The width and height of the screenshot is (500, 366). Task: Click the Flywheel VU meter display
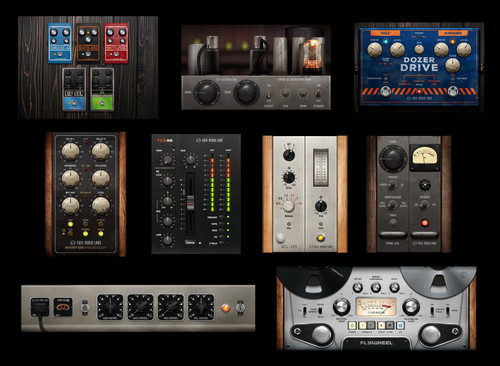coord(376,307)
